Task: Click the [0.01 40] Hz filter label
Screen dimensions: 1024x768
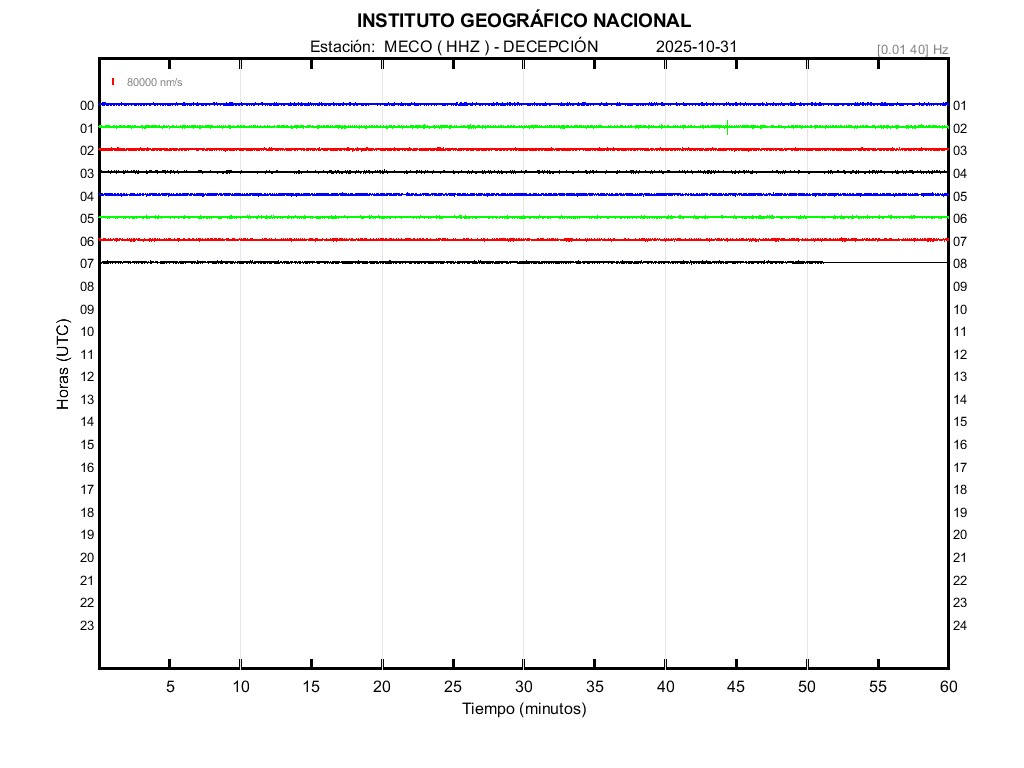Action: [x=912, y=49]
